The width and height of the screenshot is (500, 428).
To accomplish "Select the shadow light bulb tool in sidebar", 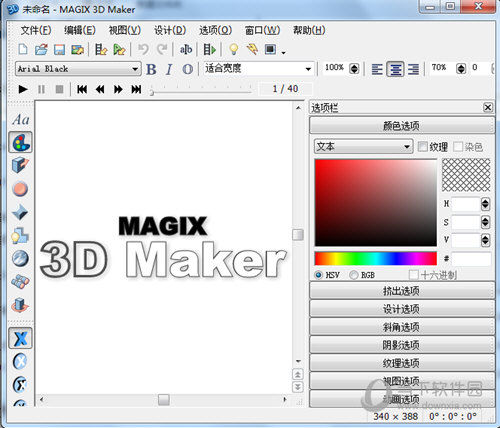I will point(20,235).
